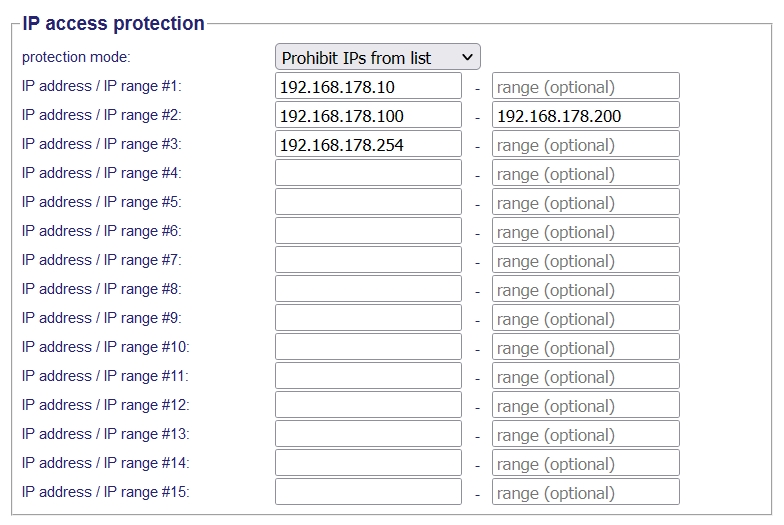Image resolution: width=784 pixels, height=525 pixels.
Task: Click the optional range box for #7
Action: tap(585, 261)
